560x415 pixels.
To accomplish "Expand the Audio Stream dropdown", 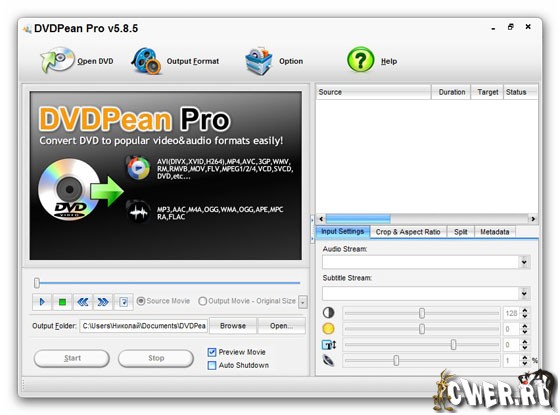I will click(x=524, y=262).
